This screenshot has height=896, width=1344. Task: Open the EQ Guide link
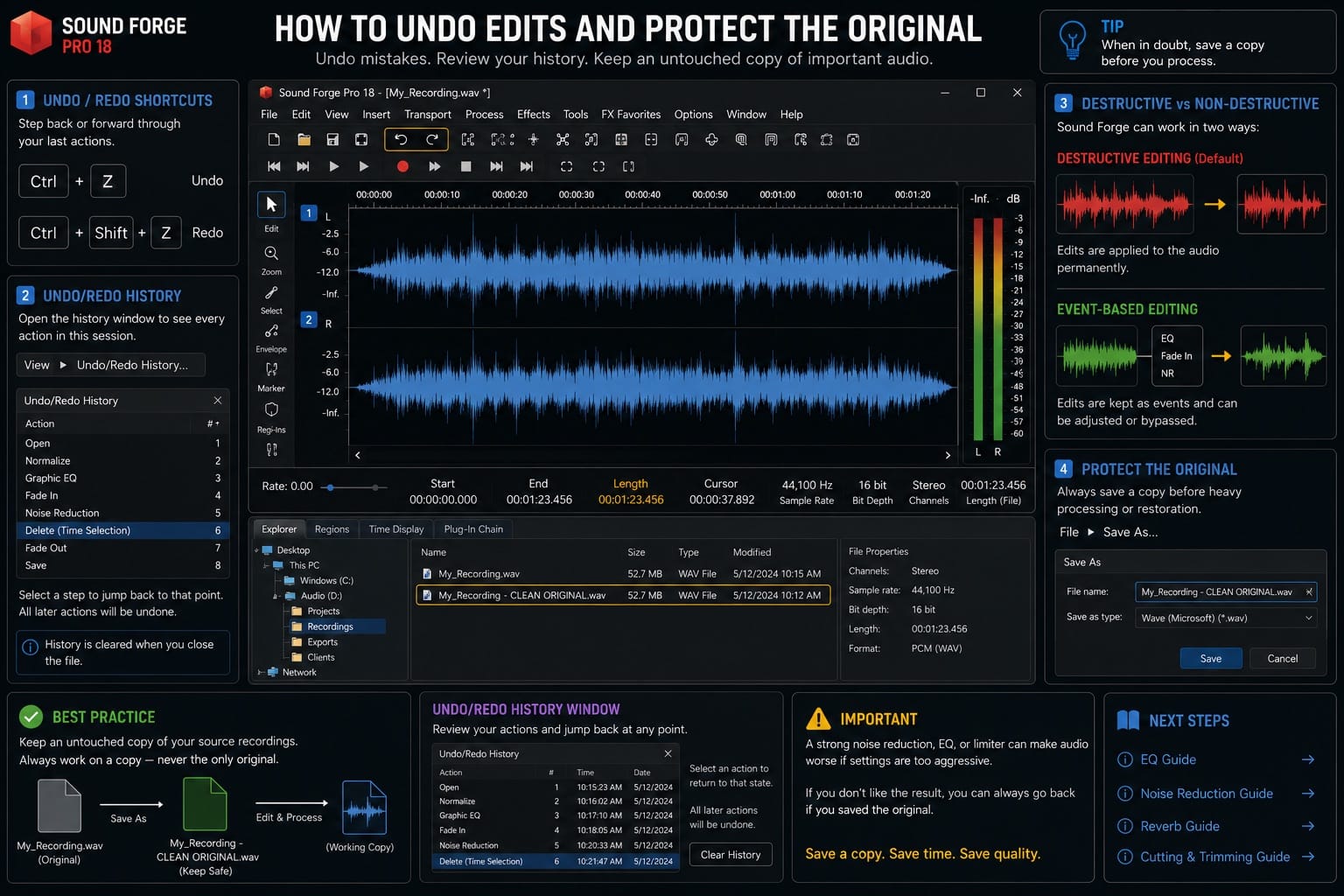coord(1168,759)
